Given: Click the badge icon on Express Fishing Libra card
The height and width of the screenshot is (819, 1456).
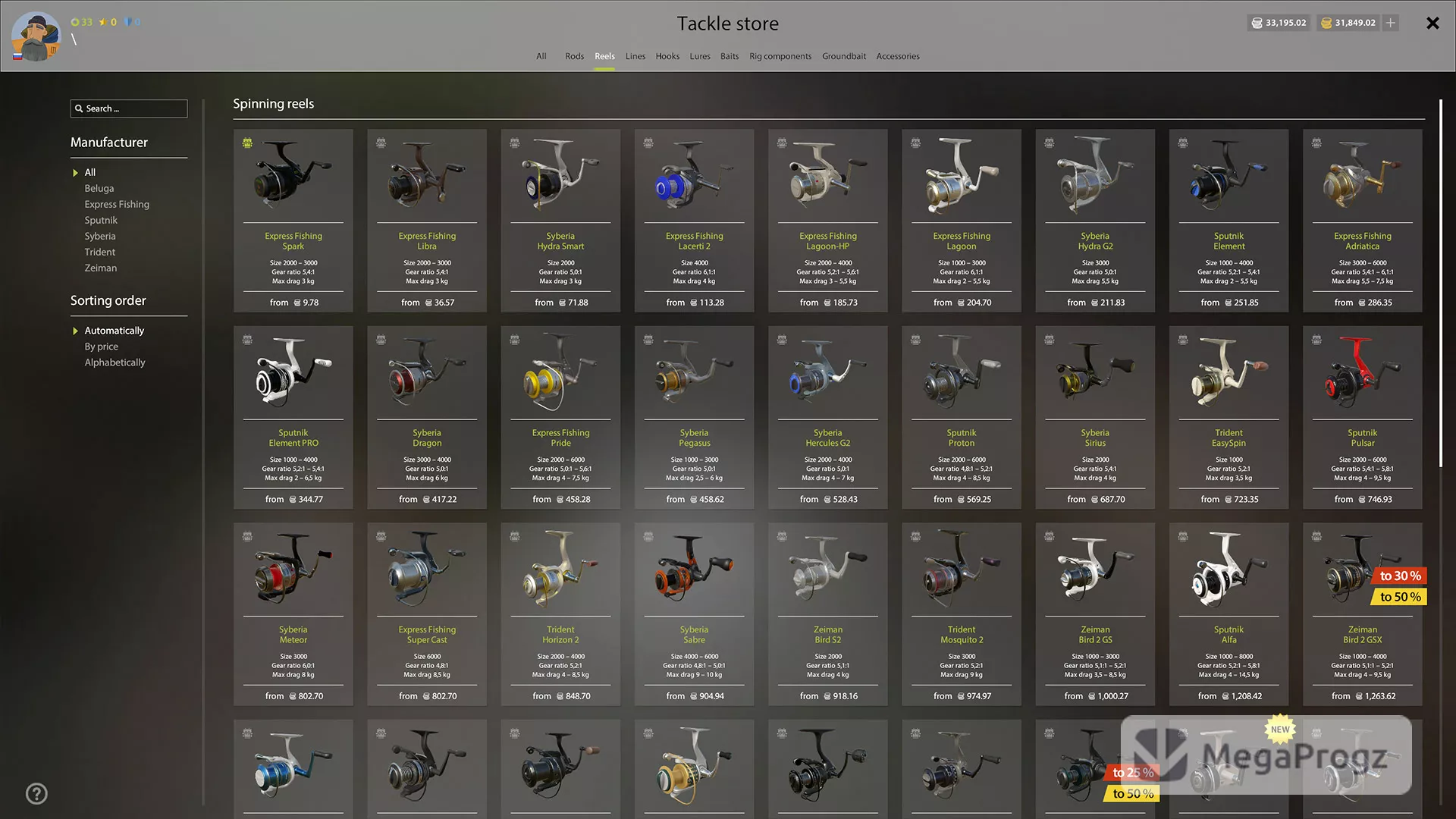Looking at the screenshot, I should 381,143.
